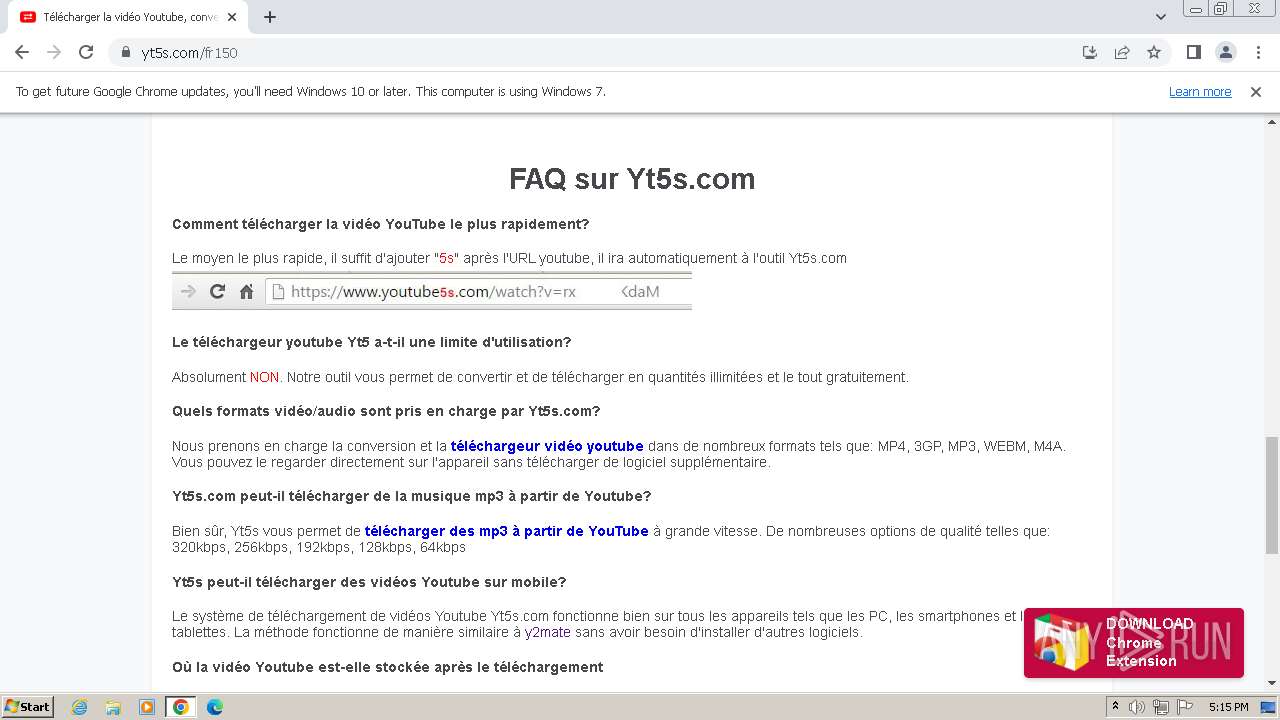Open the Chrome three-dot menu

[1258, 52]
